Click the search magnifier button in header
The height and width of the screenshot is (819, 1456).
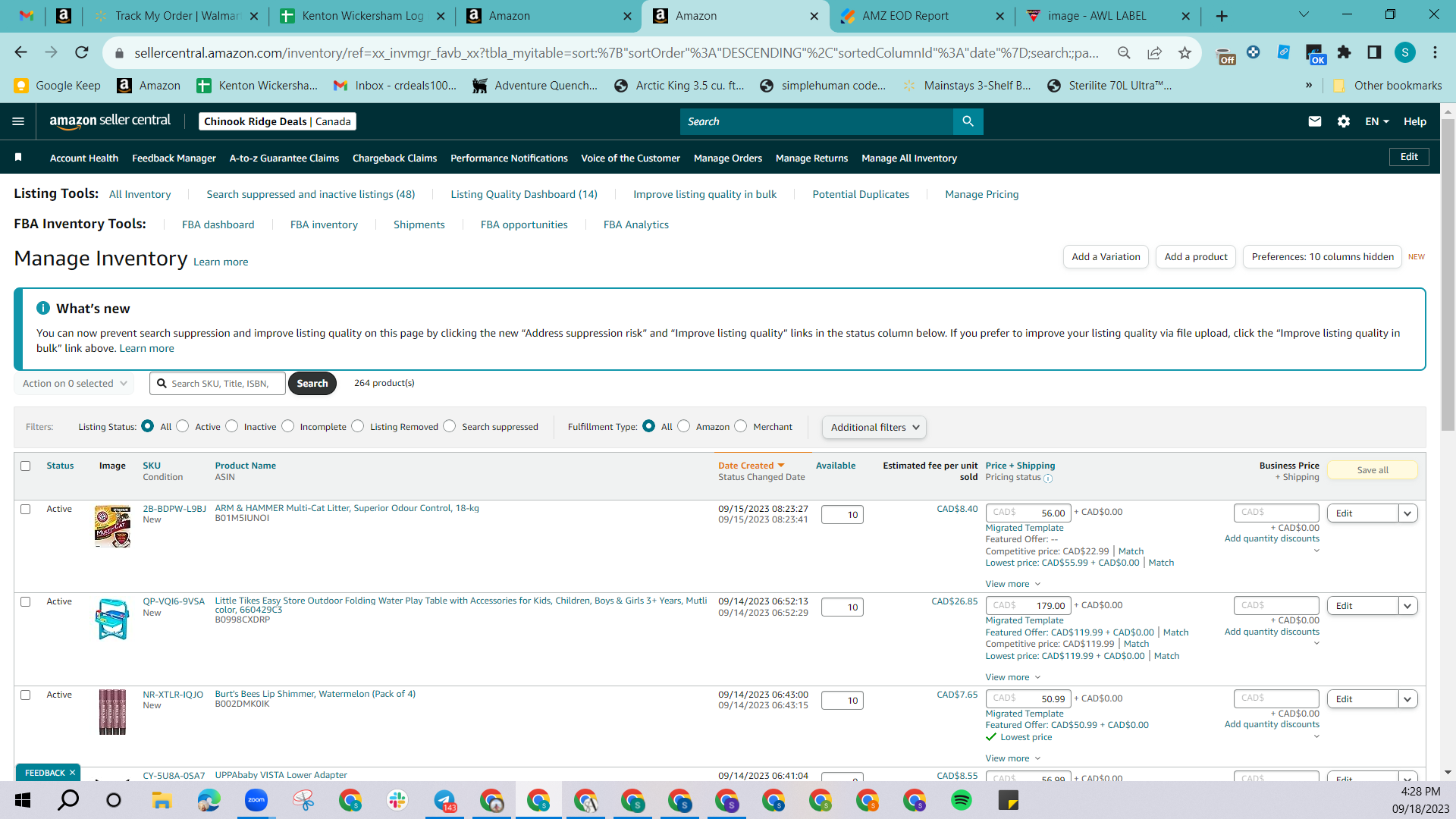[968, 121]
